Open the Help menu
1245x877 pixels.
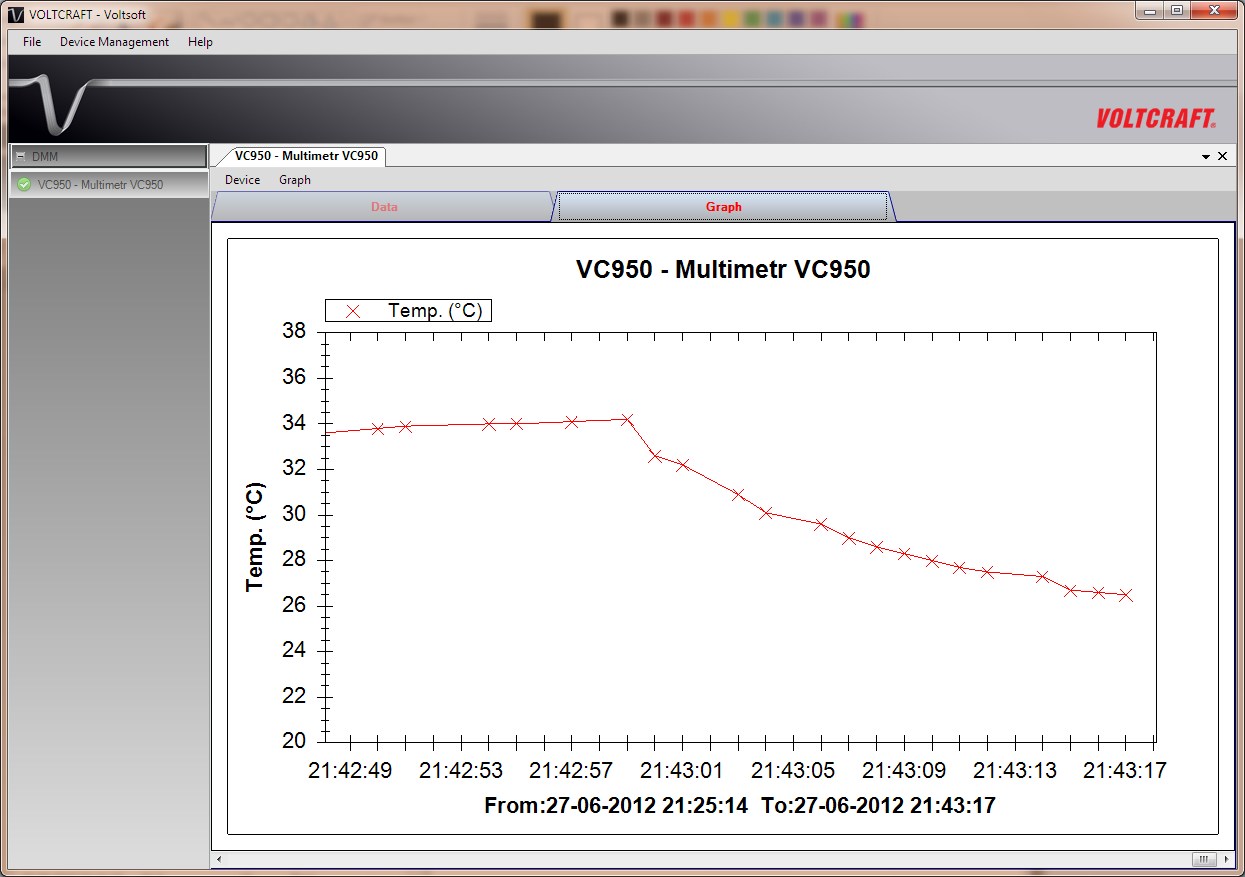[200, 42]
